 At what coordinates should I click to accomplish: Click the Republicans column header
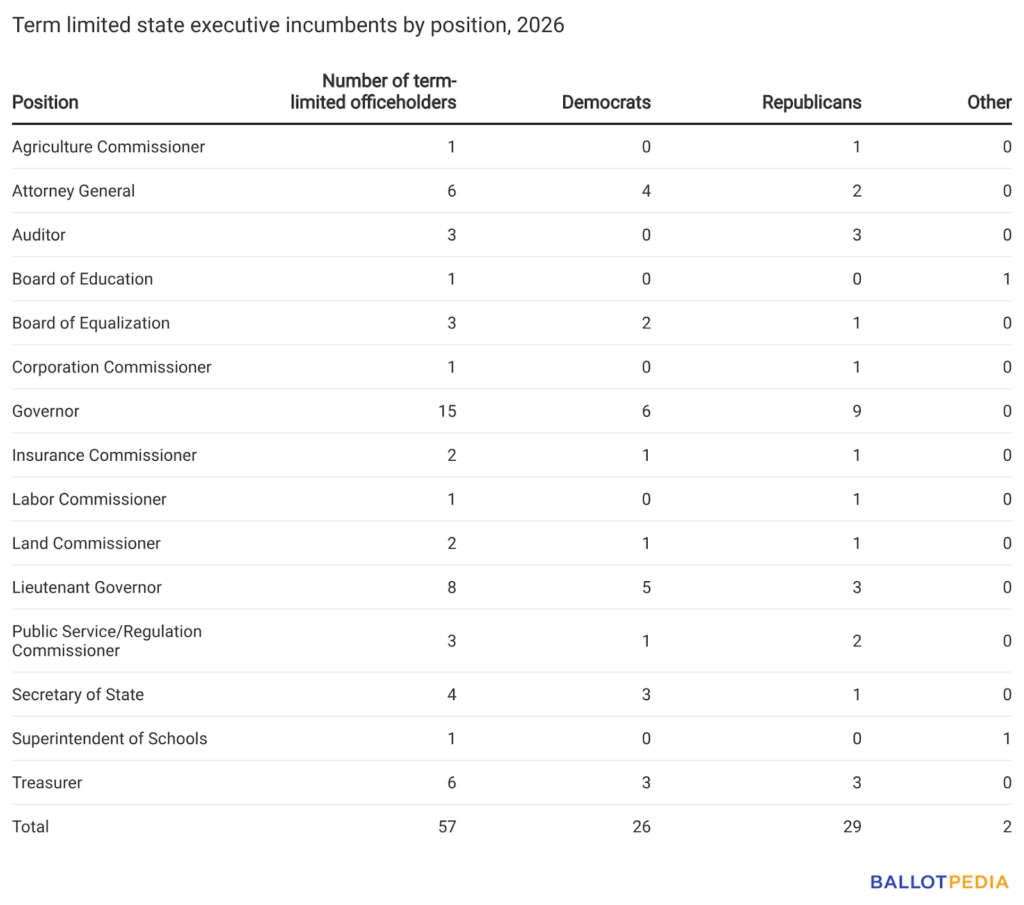(811, 102)
